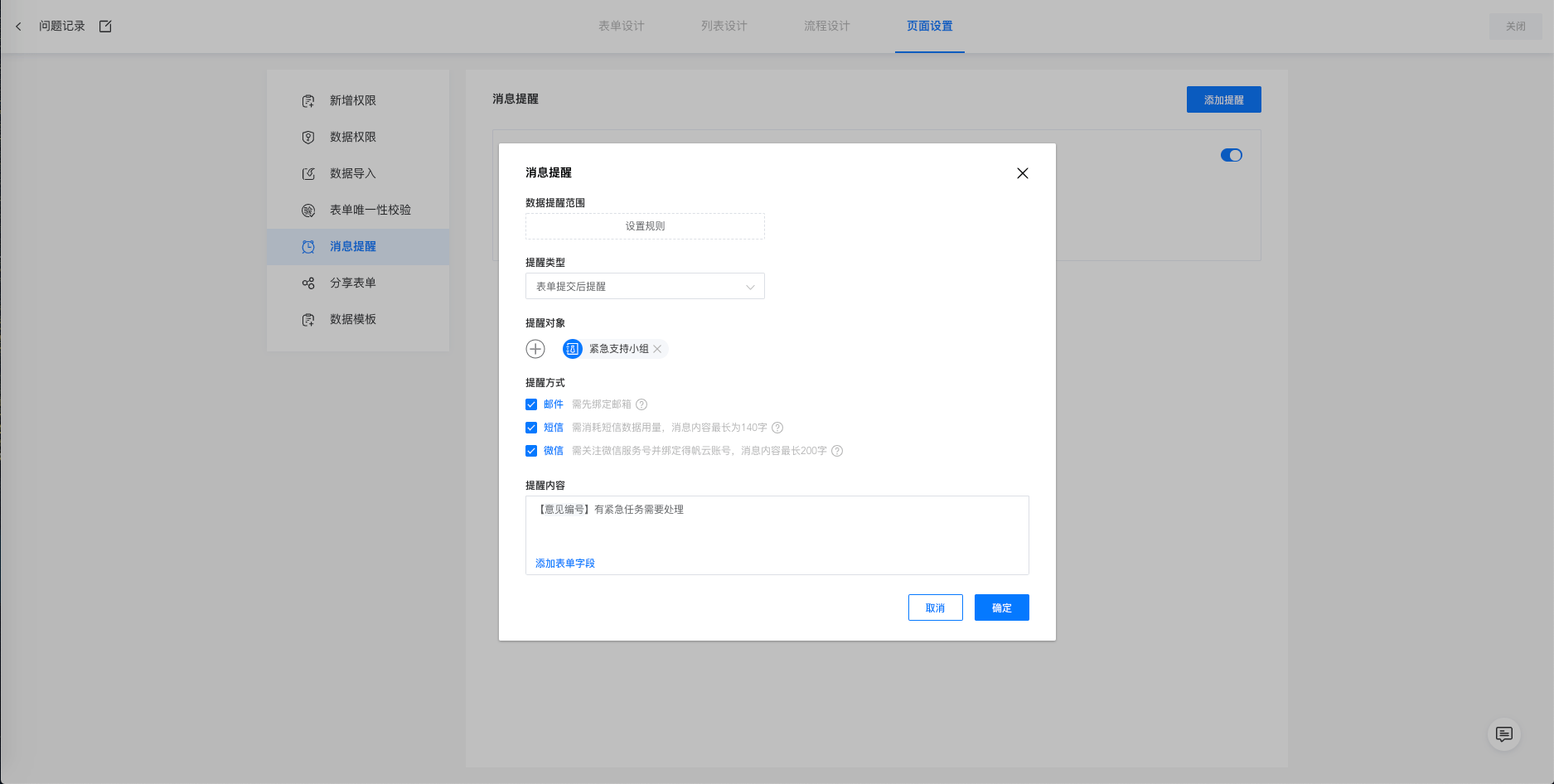Click the 问题记录 title text
1554x784 pixels.
[62, 27]
